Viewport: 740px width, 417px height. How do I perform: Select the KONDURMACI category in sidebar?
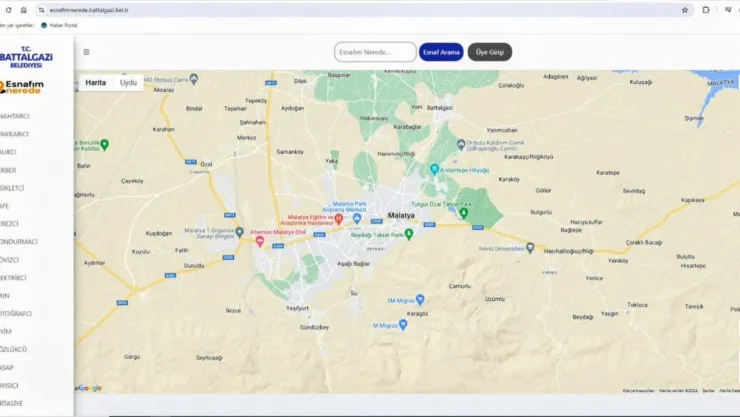click(19, 242)
